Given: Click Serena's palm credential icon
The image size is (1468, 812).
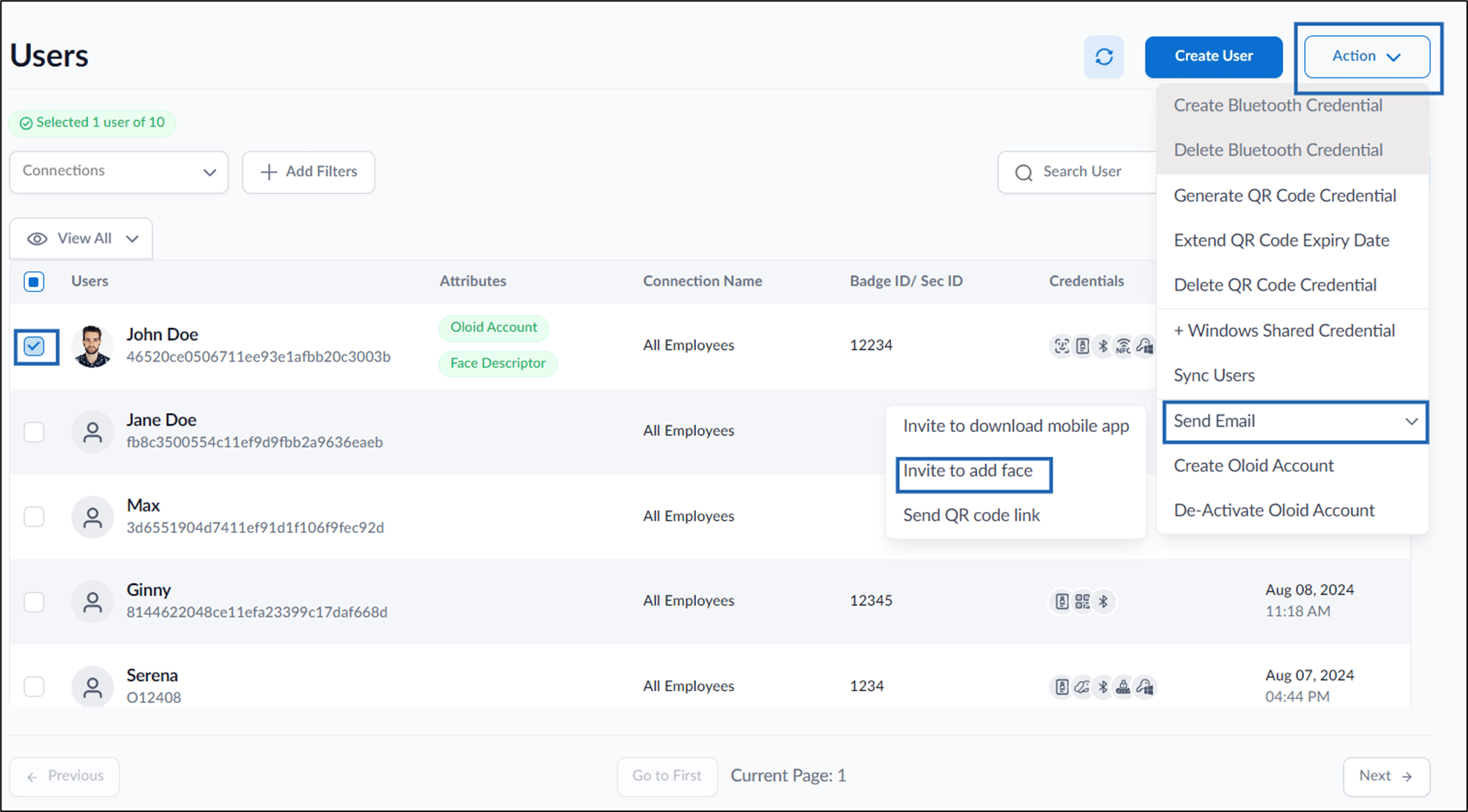Looking at the screenshot, I should [x=1082, y=687].
